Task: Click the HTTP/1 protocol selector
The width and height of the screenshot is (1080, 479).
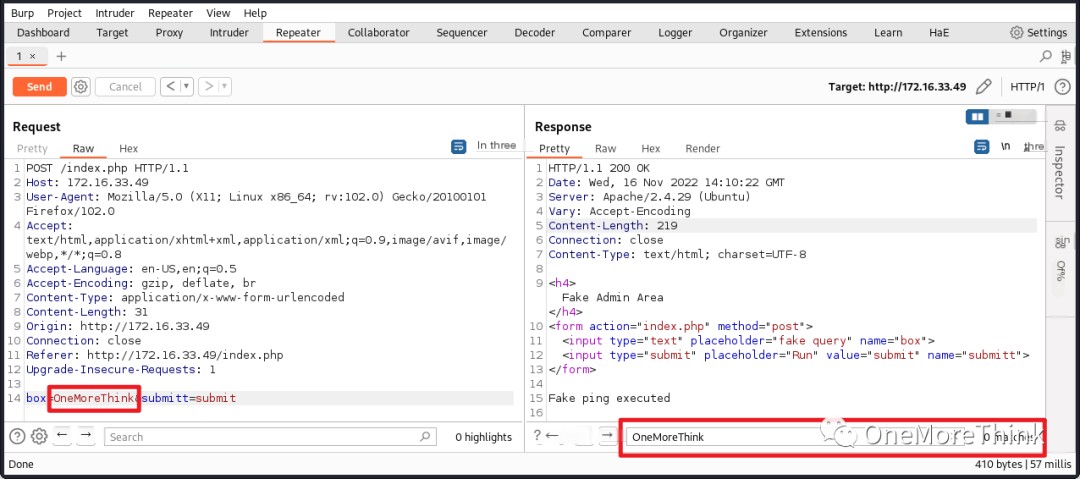Action: pos(1027,87)
